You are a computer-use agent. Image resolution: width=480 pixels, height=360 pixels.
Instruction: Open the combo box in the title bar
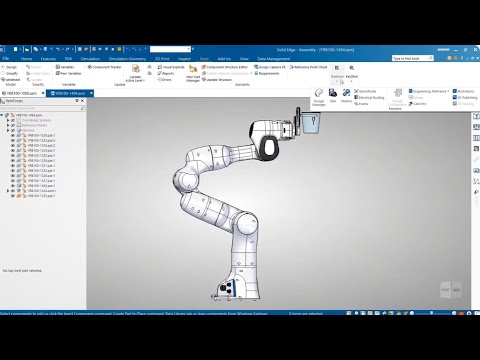(x=170, y=49)
